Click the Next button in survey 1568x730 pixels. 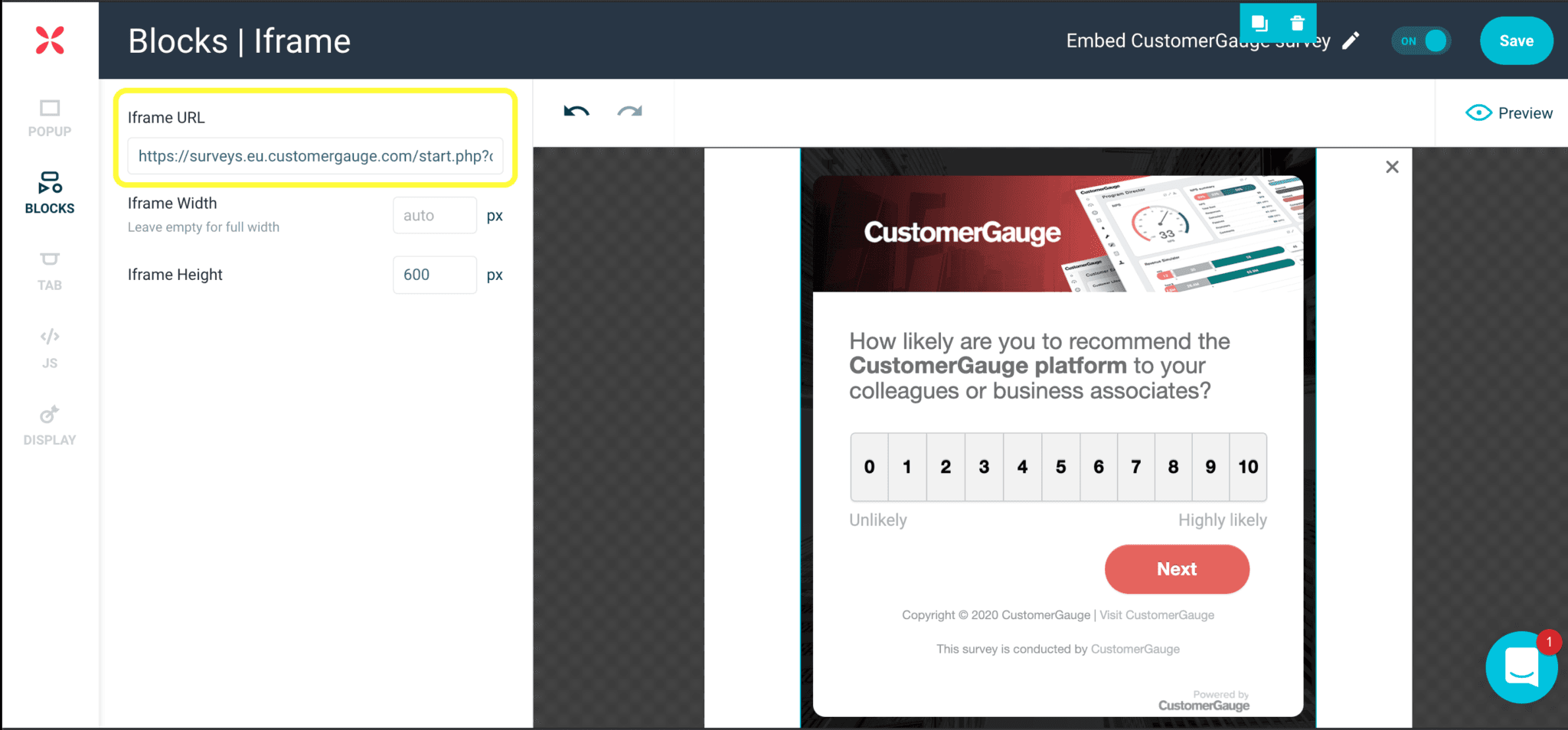(1177, 569)
